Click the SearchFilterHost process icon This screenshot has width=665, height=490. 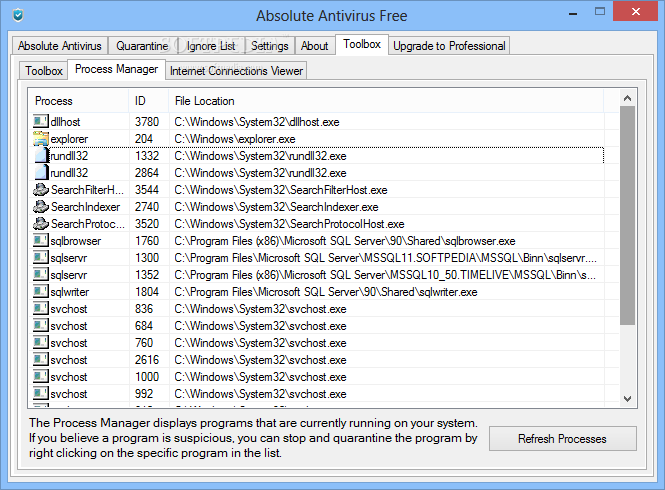pos(41,190)
